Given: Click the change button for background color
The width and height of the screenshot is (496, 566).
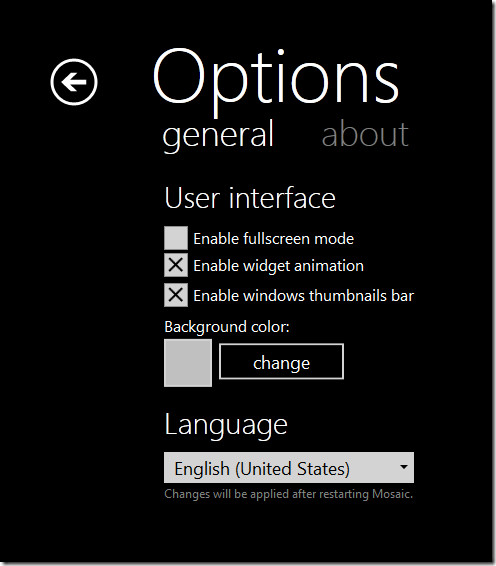Looking at the screenshot, I should click(x=282, y=362).
